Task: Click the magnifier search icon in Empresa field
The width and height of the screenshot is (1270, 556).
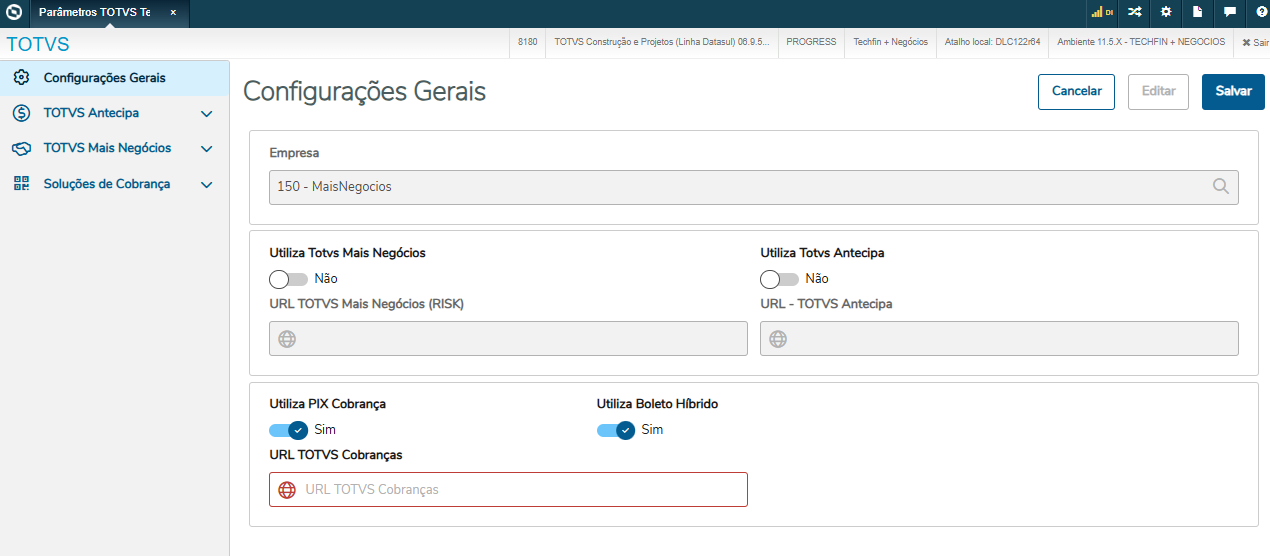Action: 1221,186
